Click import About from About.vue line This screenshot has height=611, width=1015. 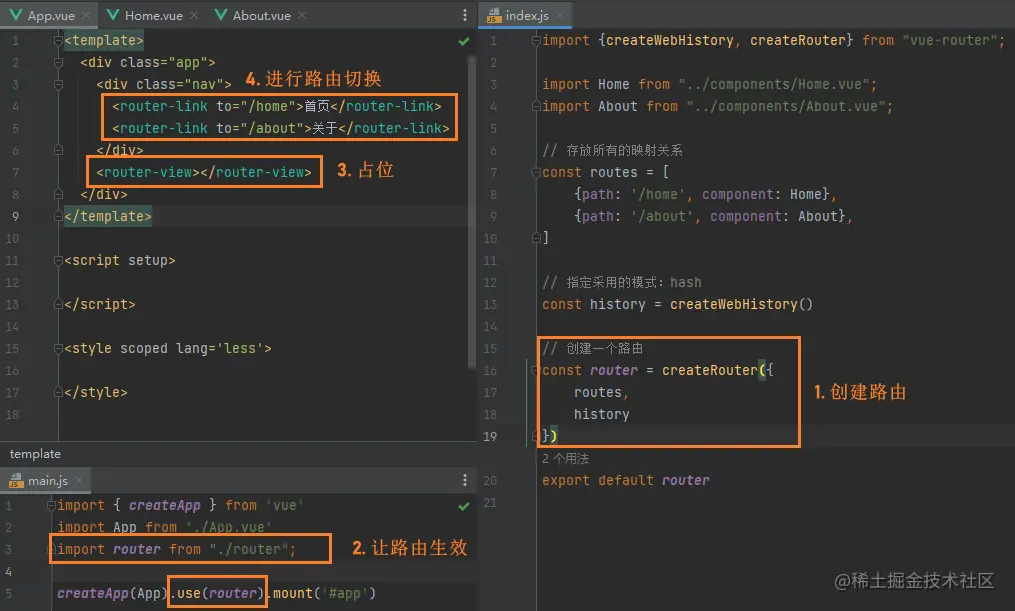tap(717, 106)
